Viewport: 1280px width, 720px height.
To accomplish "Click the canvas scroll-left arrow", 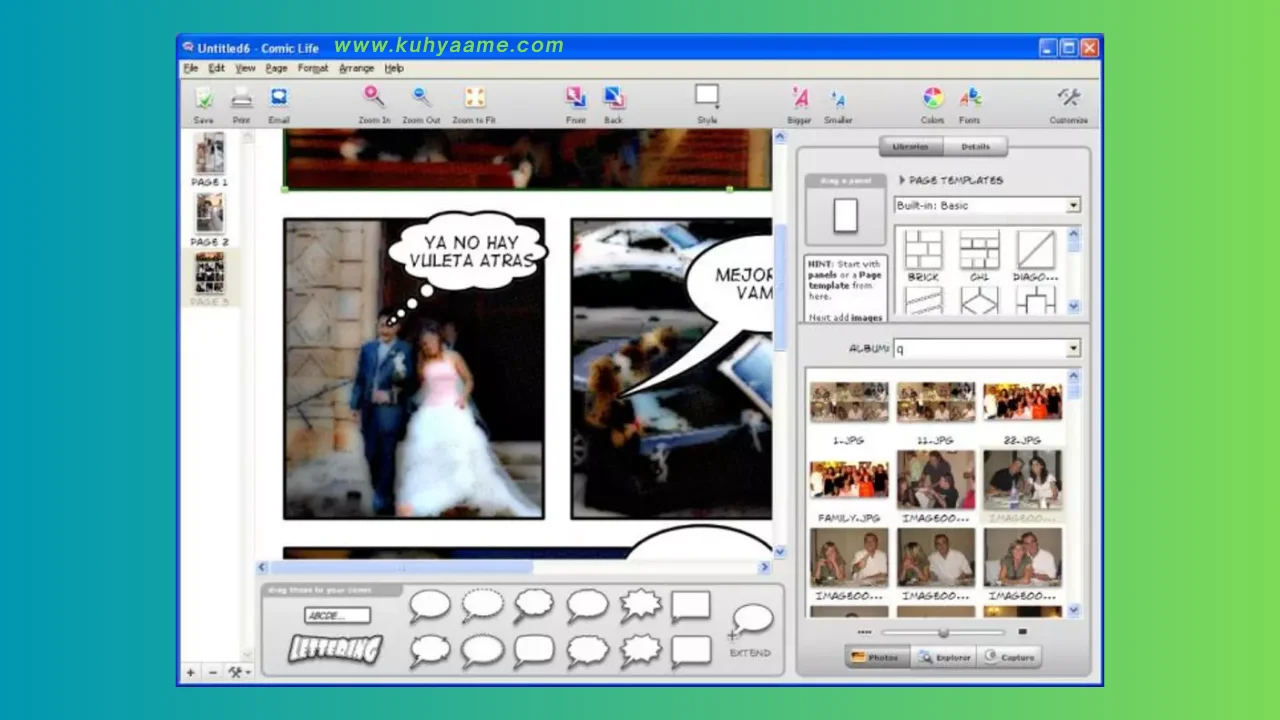I will pyautogui.click(x=263, y=567).
